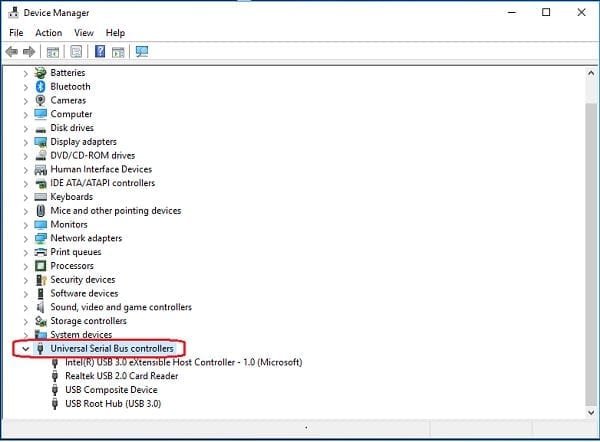Viewport: 600px width, 442px height.
Task: Select Intel USB 3.0 eXtensible Host Controller
Action: tap(183, 362)
